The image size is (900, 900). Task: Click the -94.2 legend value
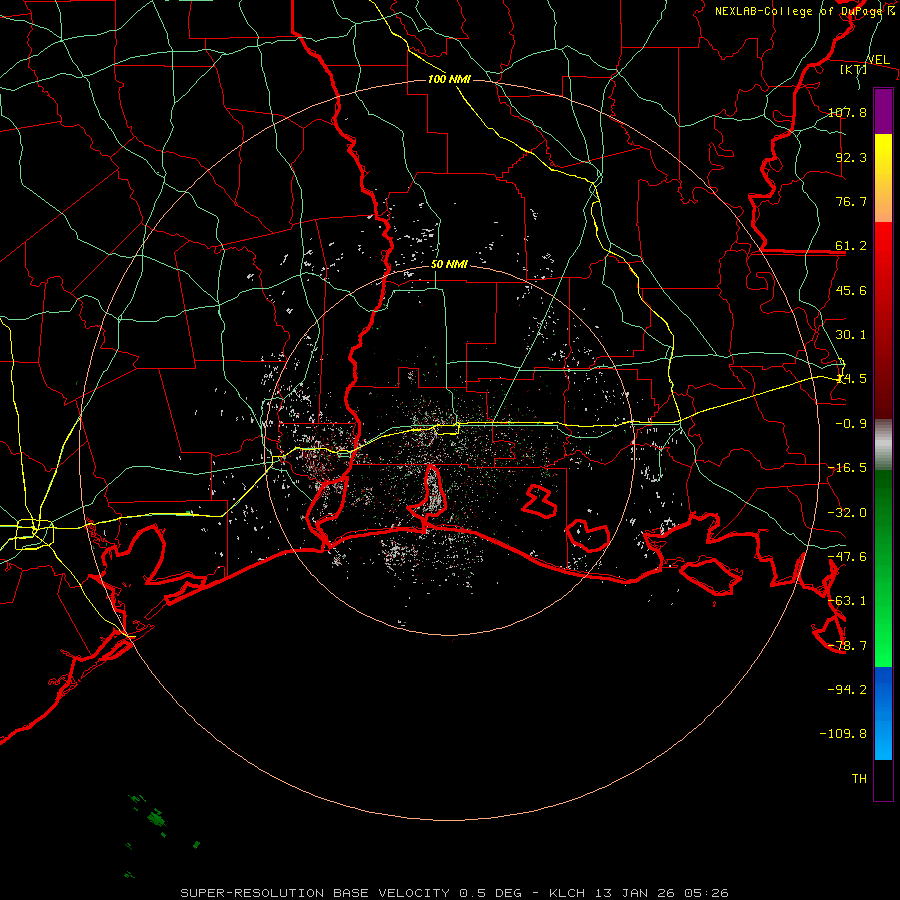(x=847, y=689)
